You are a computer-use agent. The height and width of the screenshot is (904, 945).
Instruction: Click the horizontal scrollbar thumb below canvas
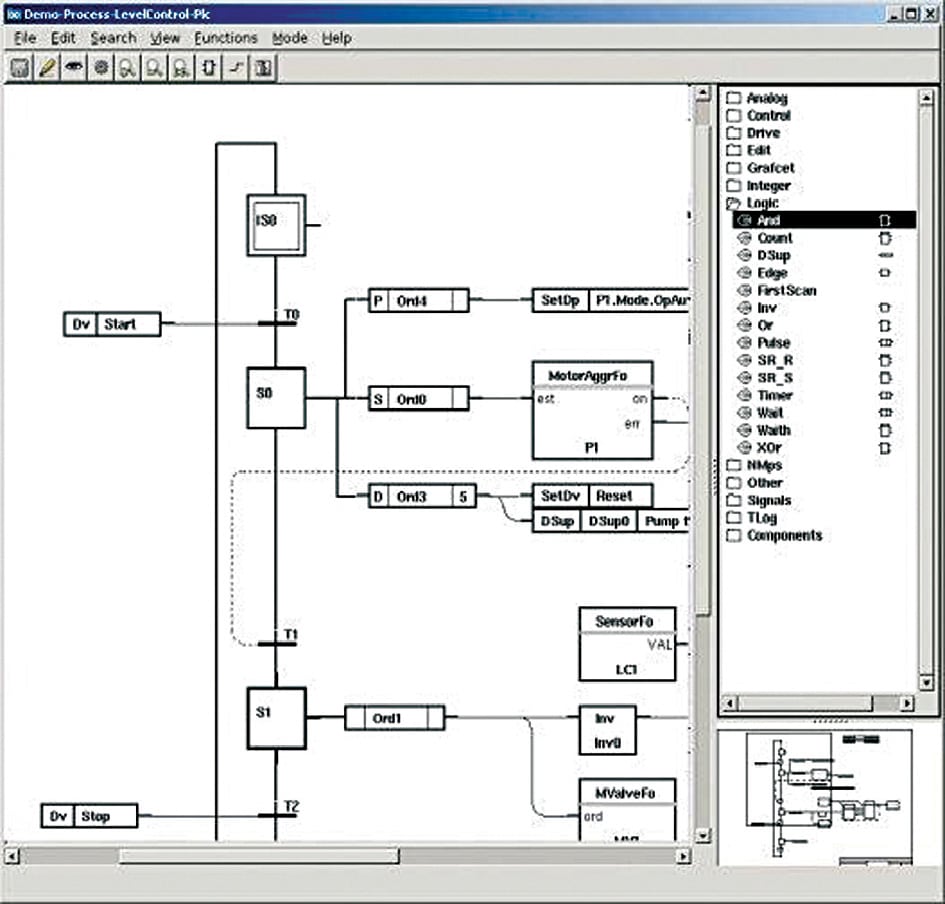coord(258,856)
